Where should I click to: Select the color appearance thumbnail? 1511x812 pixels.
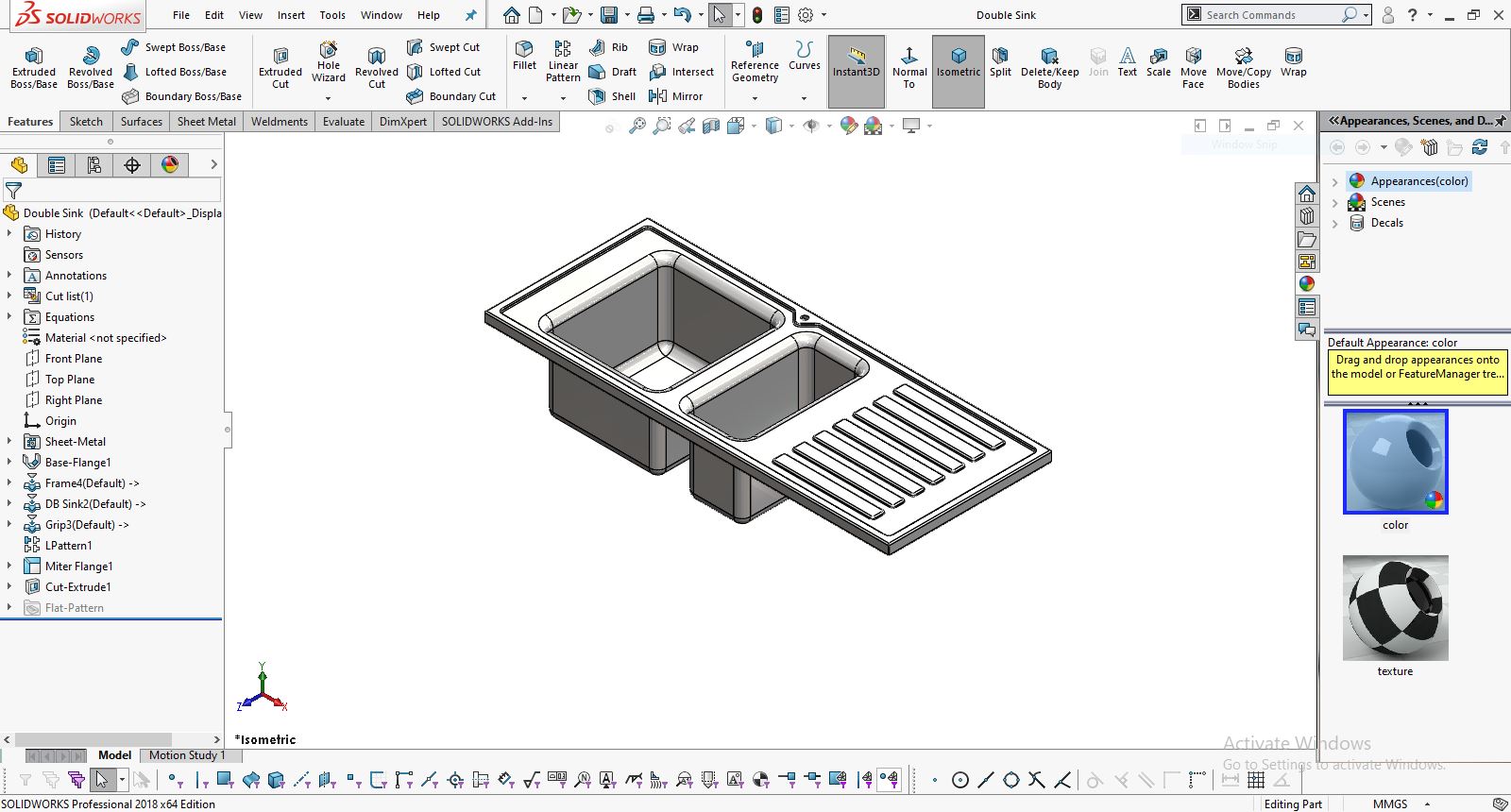click(1396, 462)
